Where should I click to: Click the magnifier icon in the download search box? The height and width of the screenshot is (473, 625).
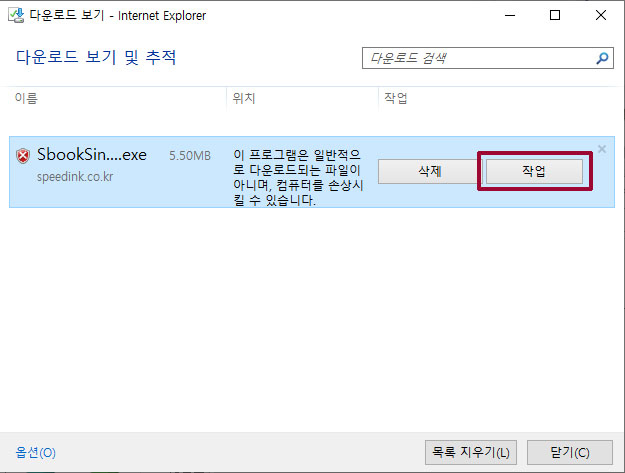coord(602,59)
